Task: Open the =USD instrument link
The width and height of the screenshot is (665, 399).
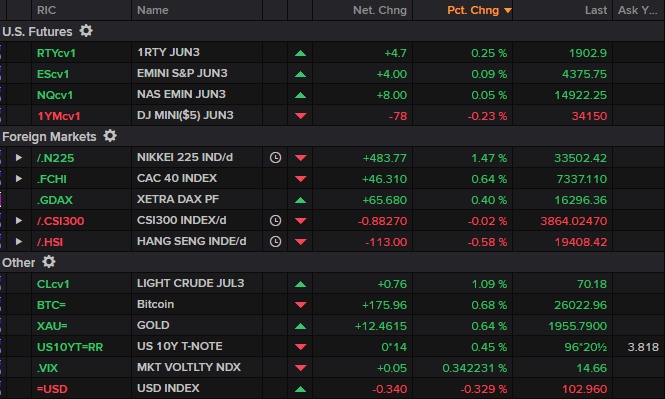Action: tap(52, 389)
